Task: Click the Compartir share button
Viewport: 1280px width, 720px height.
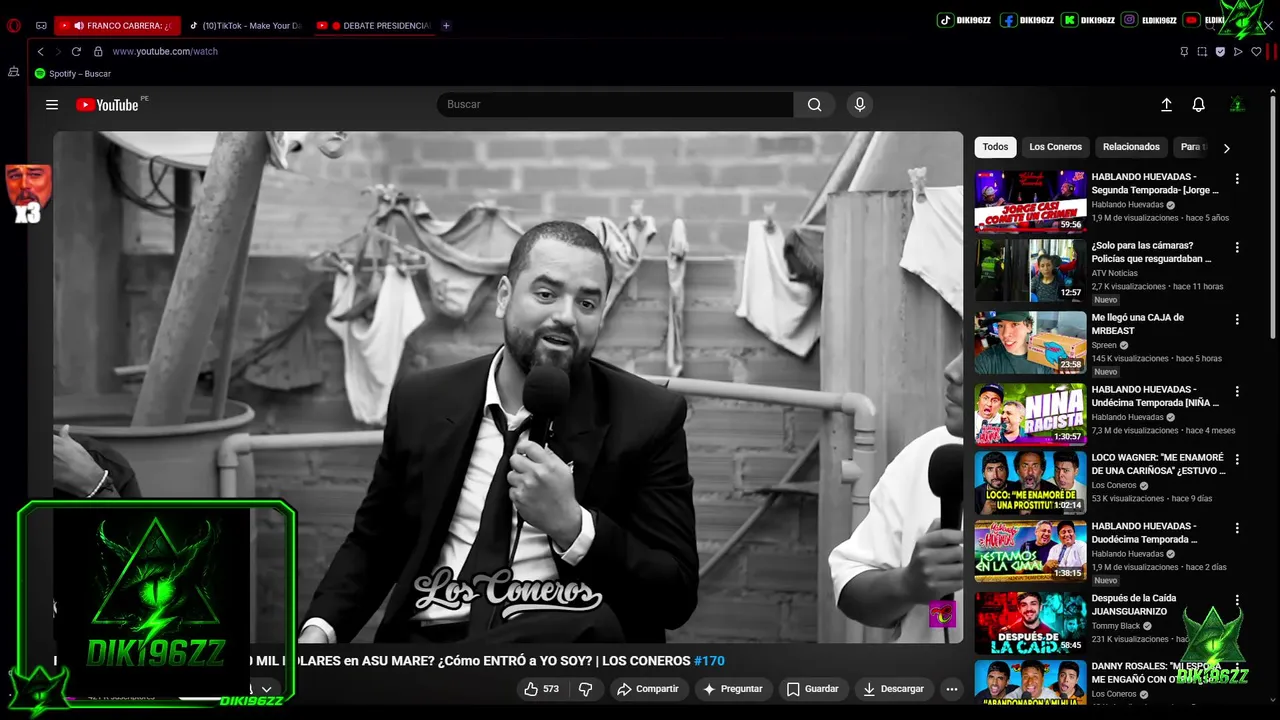Action: [x=648, y=689]
